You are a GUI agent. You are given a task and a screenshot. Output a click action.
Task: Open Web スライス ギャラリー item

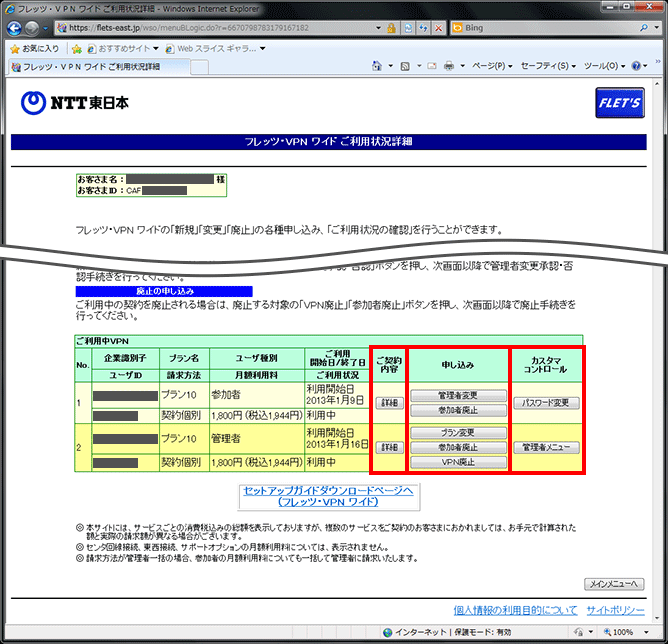(216, 49)
